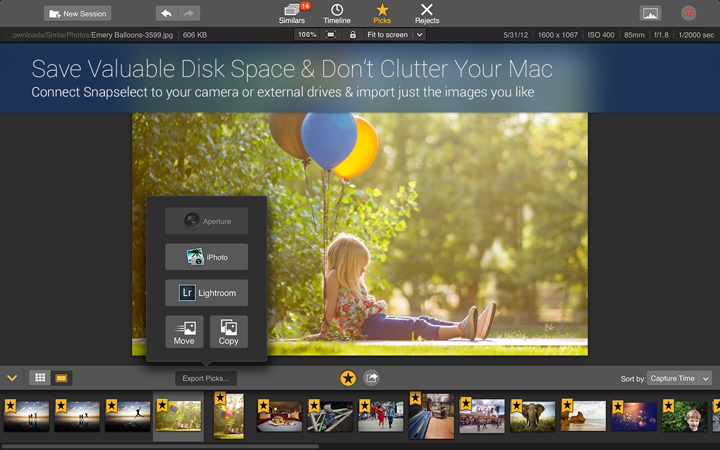Click the fit-frame icon beside 100%
Viewport: 720px width, 450px height.
point(331,34)
